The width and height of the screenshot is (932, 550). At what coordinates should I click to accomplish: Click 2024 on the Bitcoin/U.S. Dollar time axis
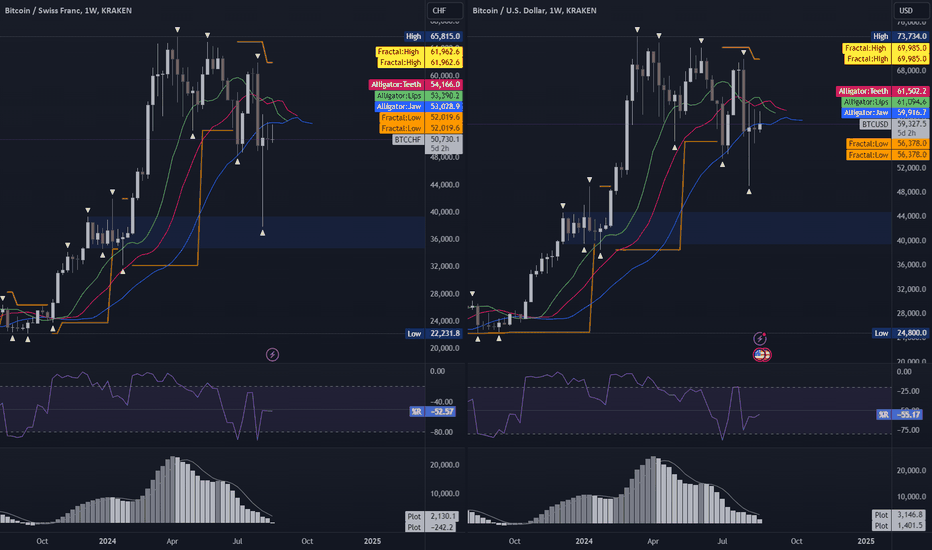(584, 541)
